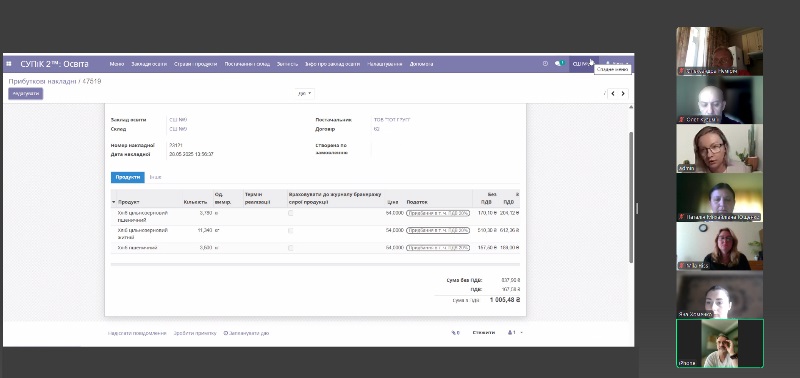
Task: Click the Хліб цільнозерновий житній product row
Action: click(x=315, y=234)
